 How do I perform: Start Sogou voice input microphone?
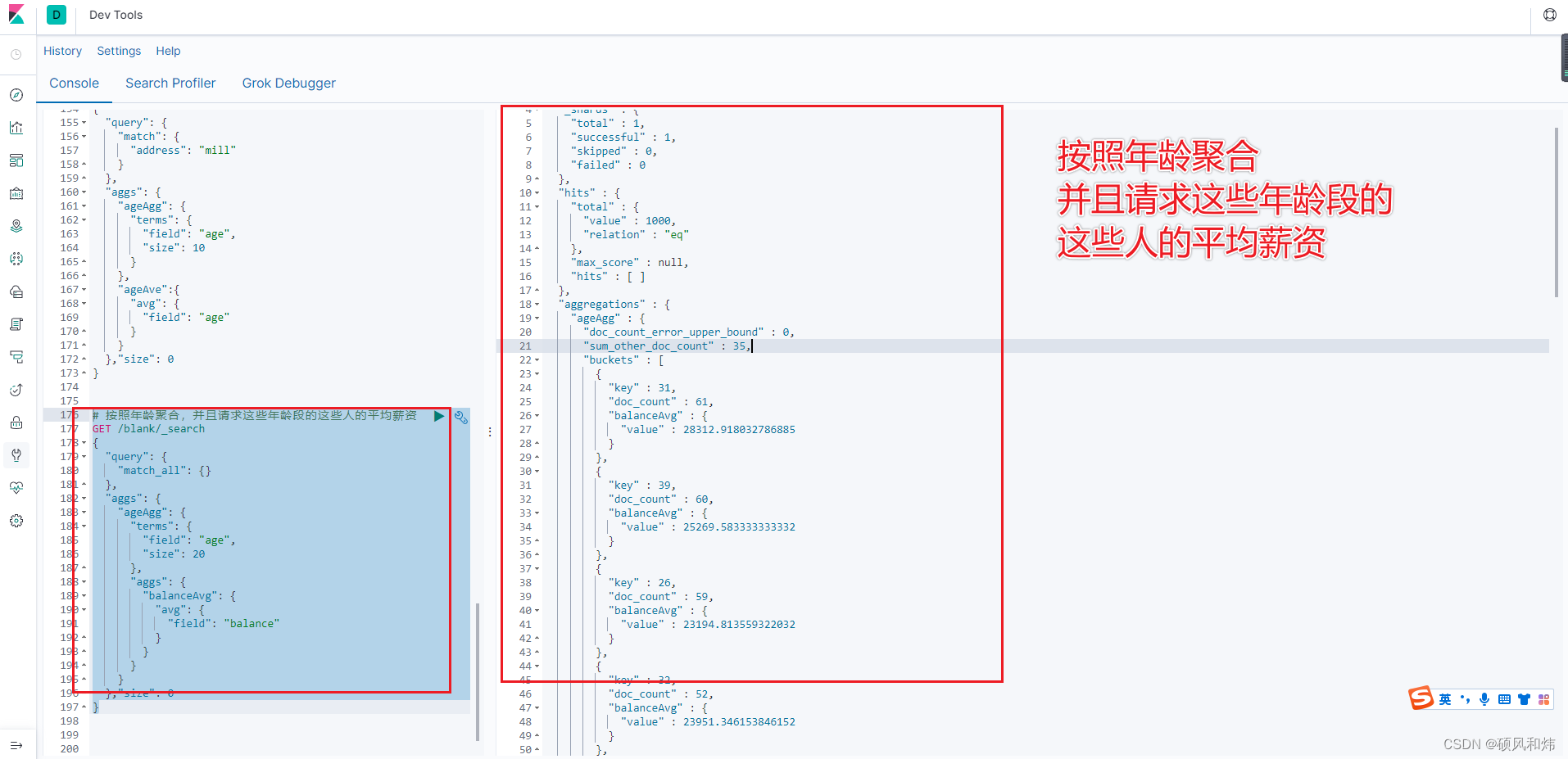tap(1484, 699)
